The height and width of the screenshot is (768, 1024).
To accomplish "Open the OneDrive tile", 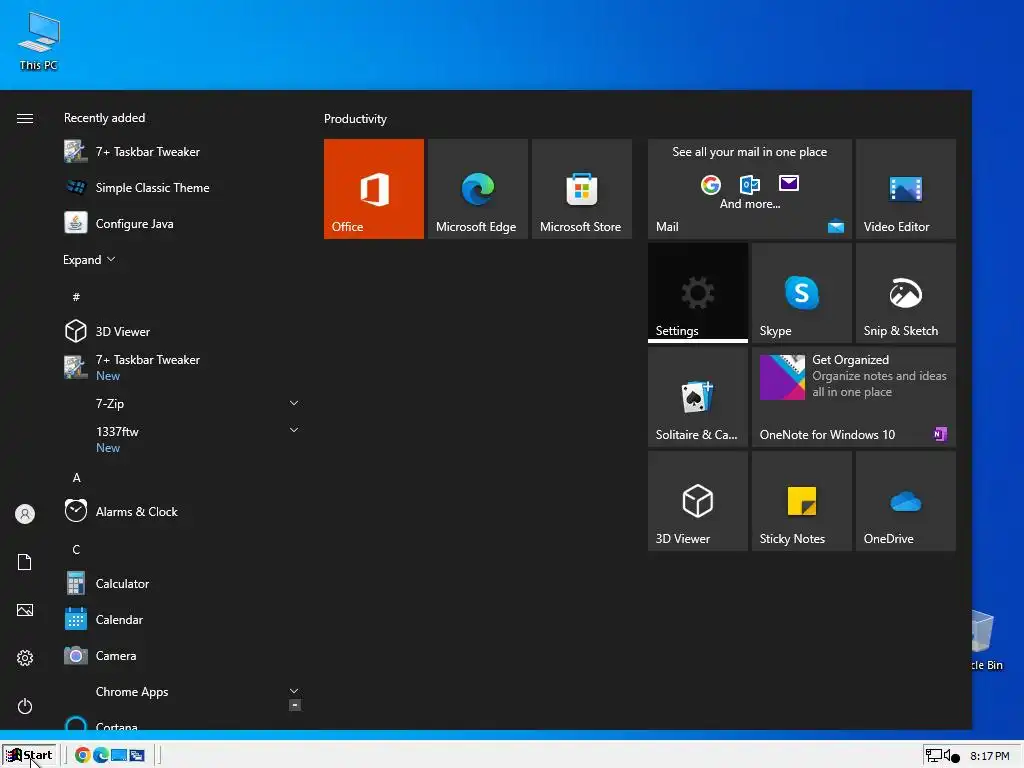I will [x=906, y=501].
